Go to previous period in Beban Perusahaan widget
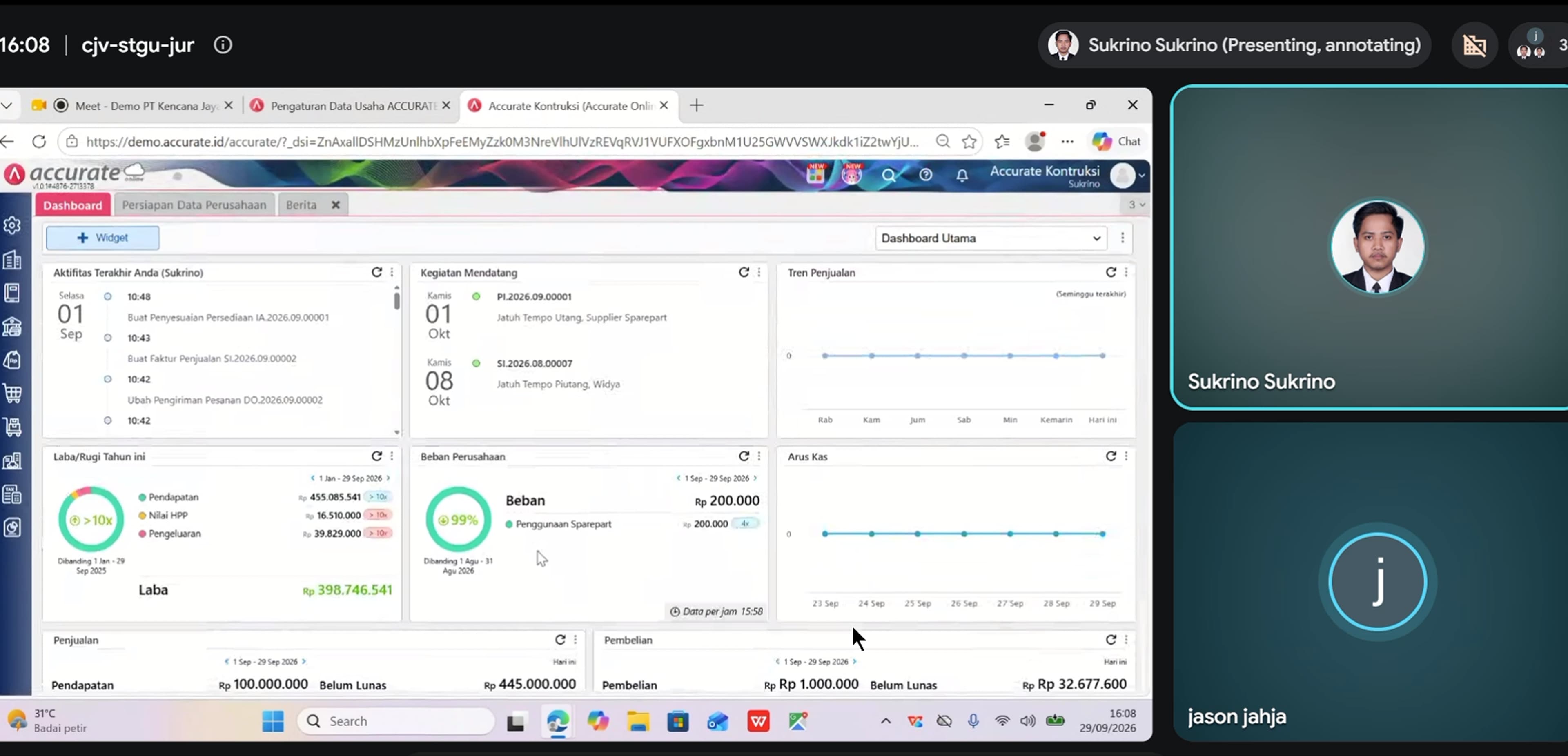Viewport: 1568px width, 756px height. pyautogui.click(x=678, y=478)
